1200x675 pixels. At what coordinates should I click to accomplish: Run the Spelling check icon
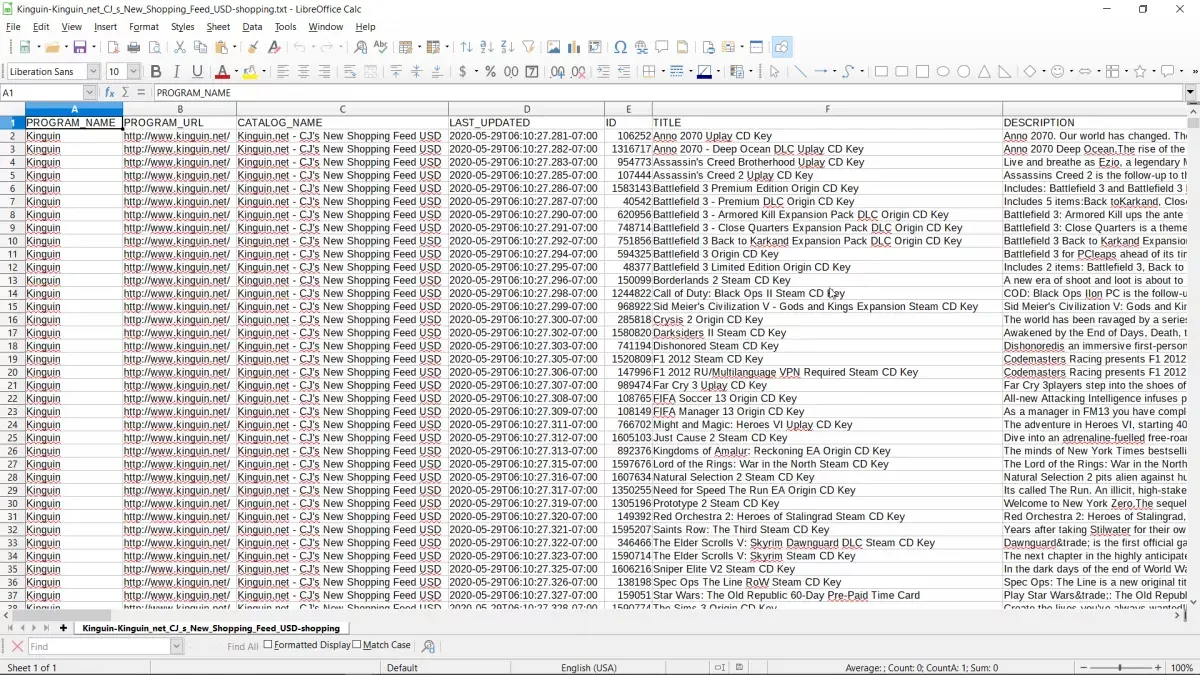[380, 47]
